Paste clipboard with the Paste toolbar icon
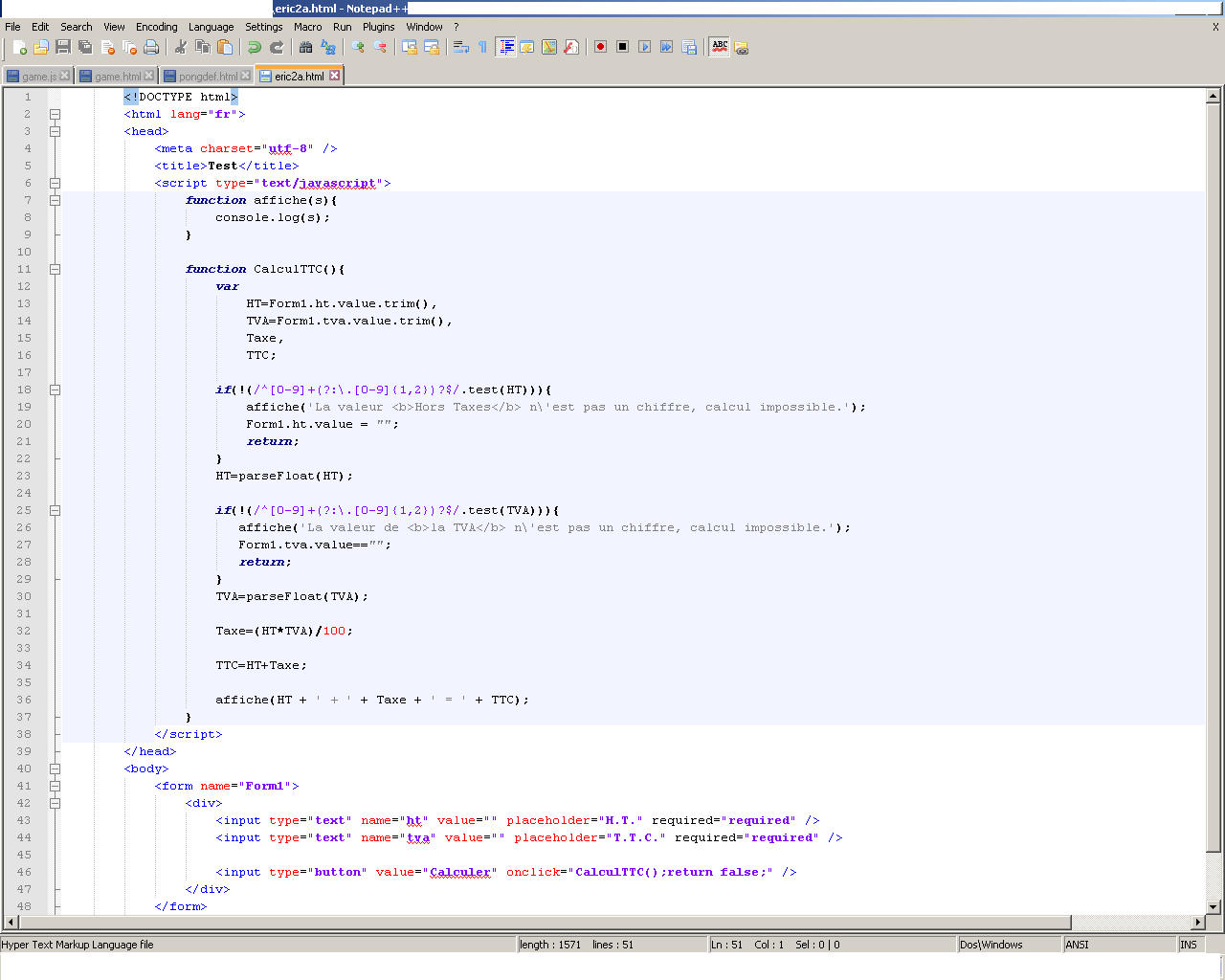1225x980 pixels. 225,47
